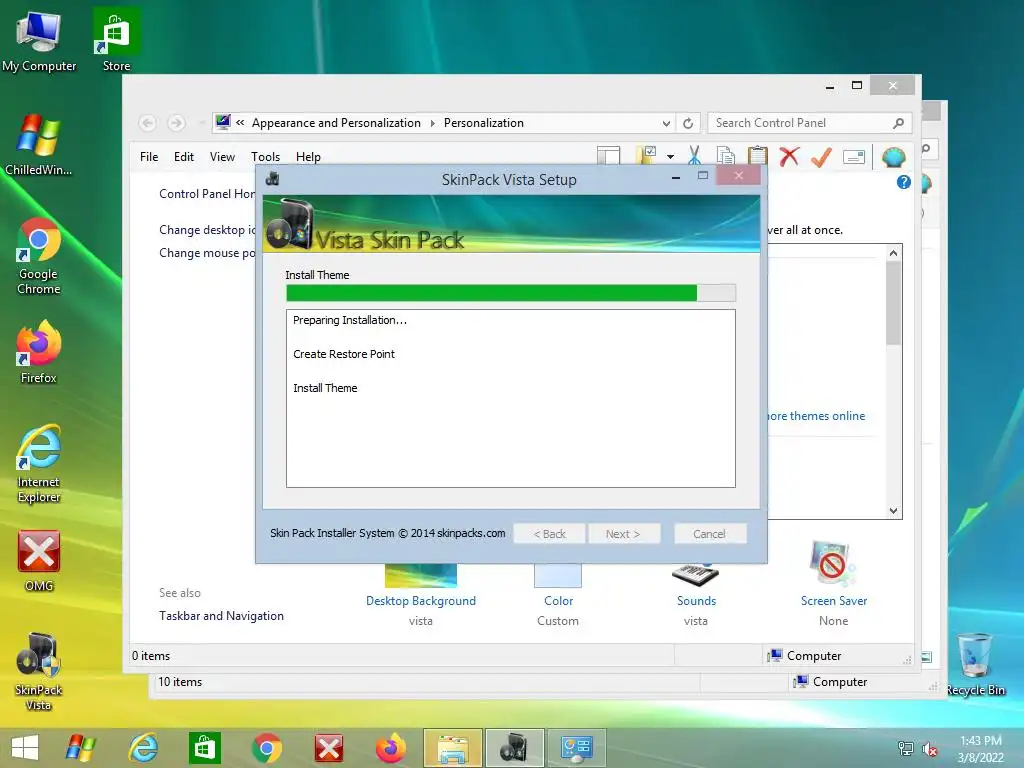The height and width of the screenshot is (768, 1024).
Task: Open dropdown arrow beside checklist toolbar icon
Action: pos(671,157)
